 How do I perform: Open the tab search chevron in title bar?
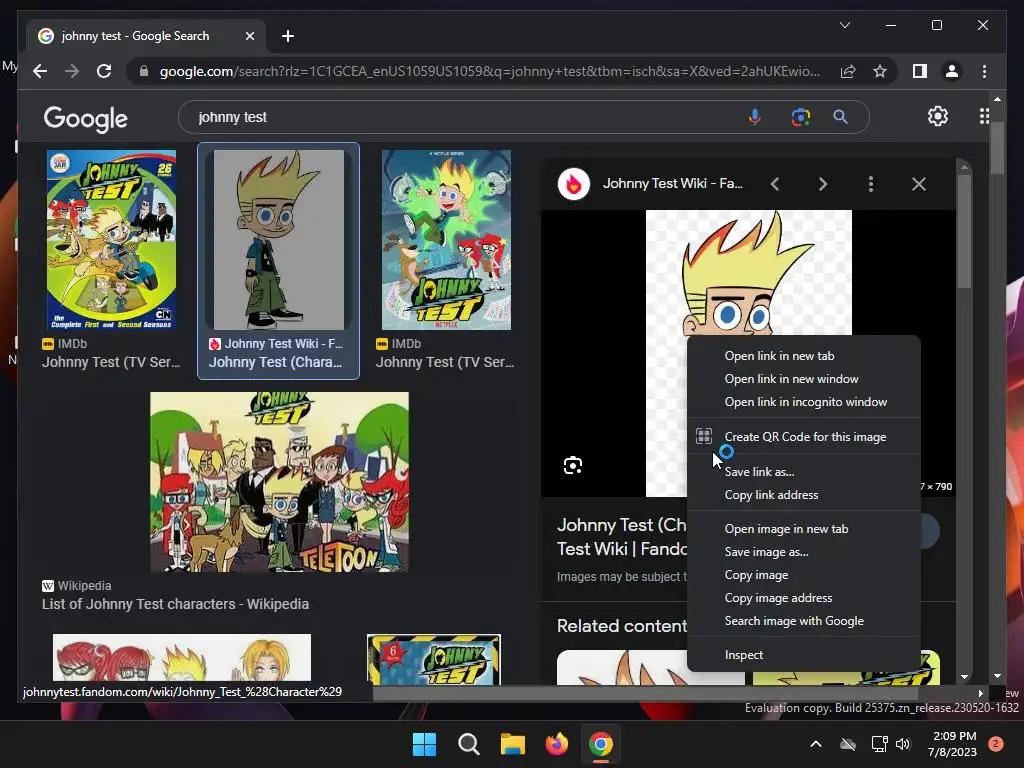coord(844,25)
